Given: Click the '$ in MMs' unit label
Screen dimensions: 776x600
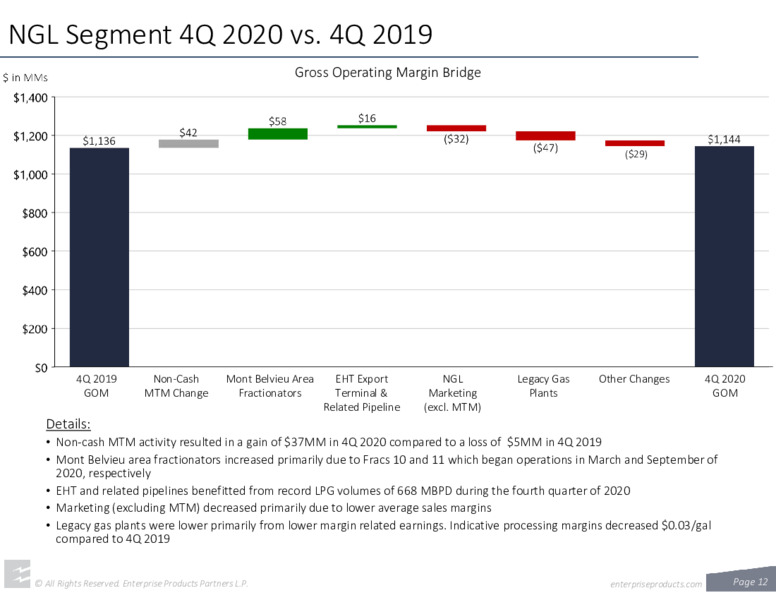Looking at the screenshot, I should point(25,78).
